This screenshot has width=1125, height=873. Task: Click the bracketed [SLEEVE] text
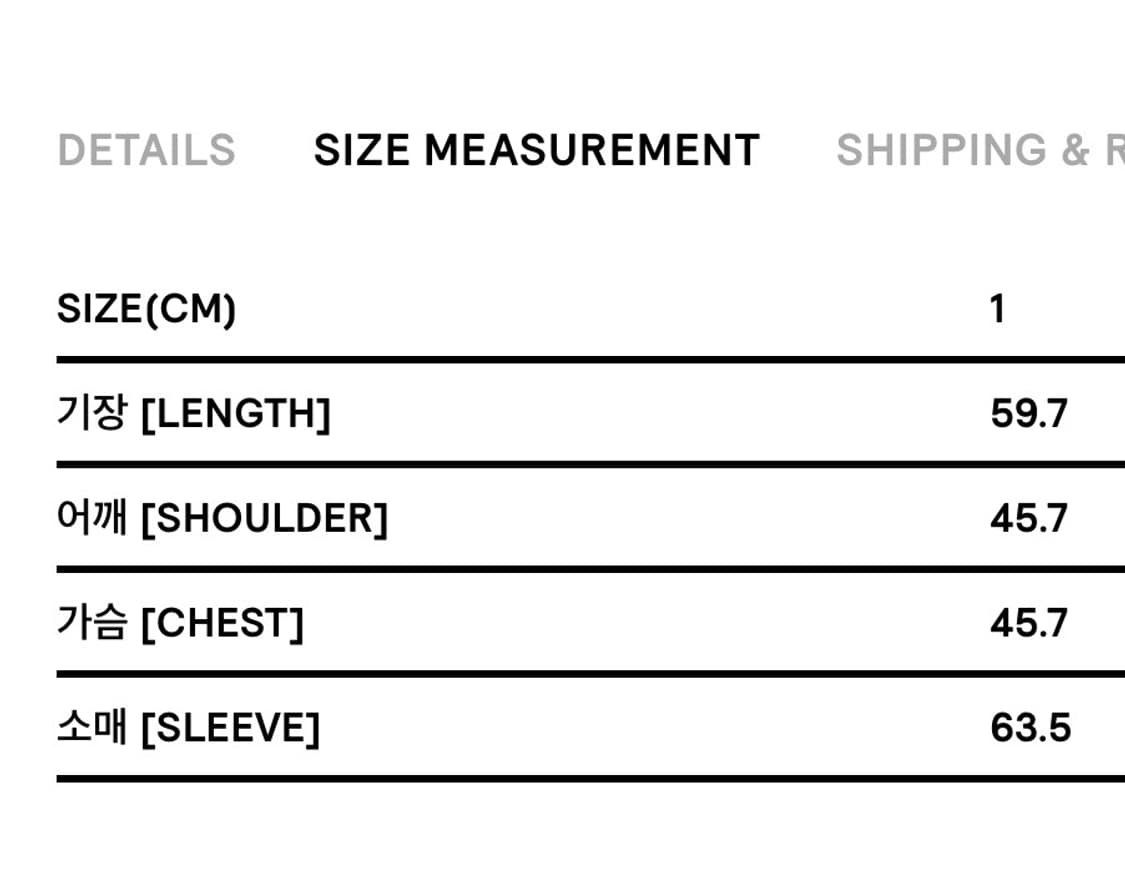(230, 729)
